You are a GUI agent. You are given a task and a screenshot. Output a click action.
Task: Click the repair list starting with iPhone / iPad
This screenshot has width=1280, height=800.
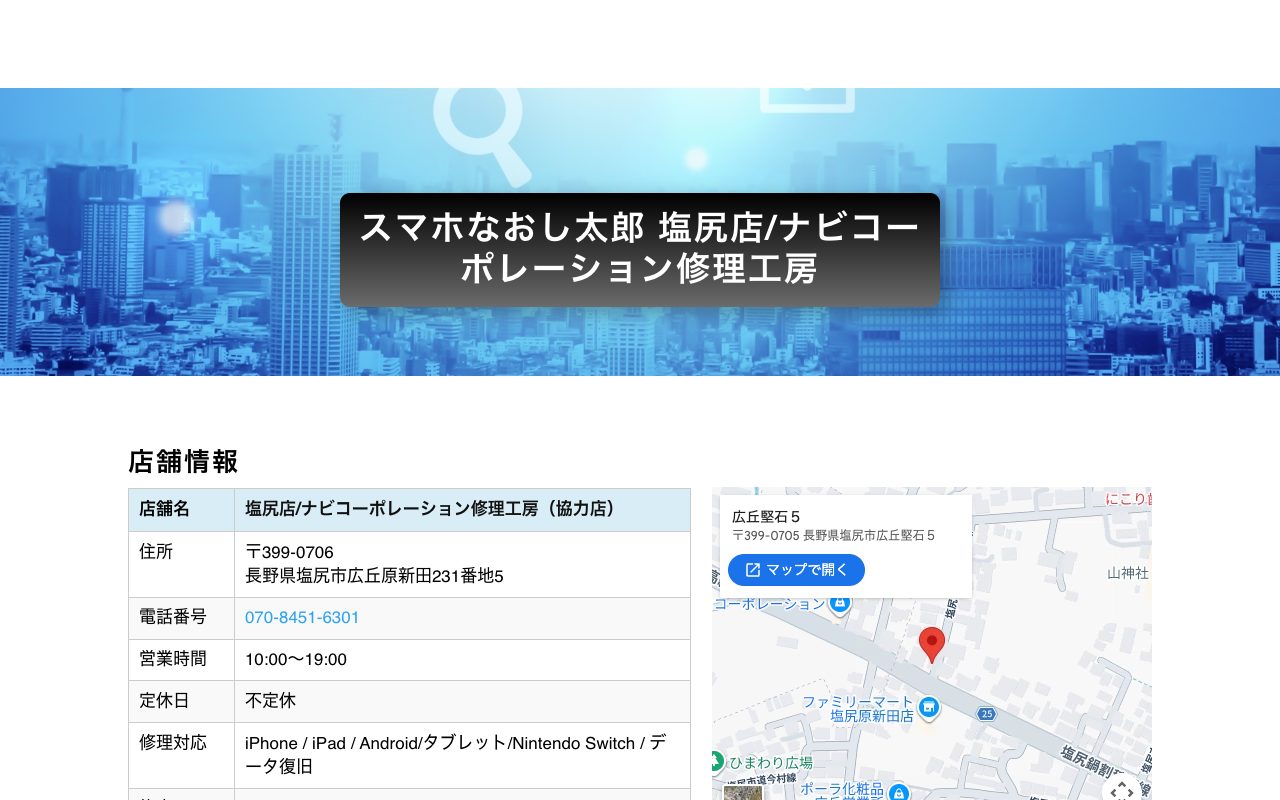(x=455, y=755)
